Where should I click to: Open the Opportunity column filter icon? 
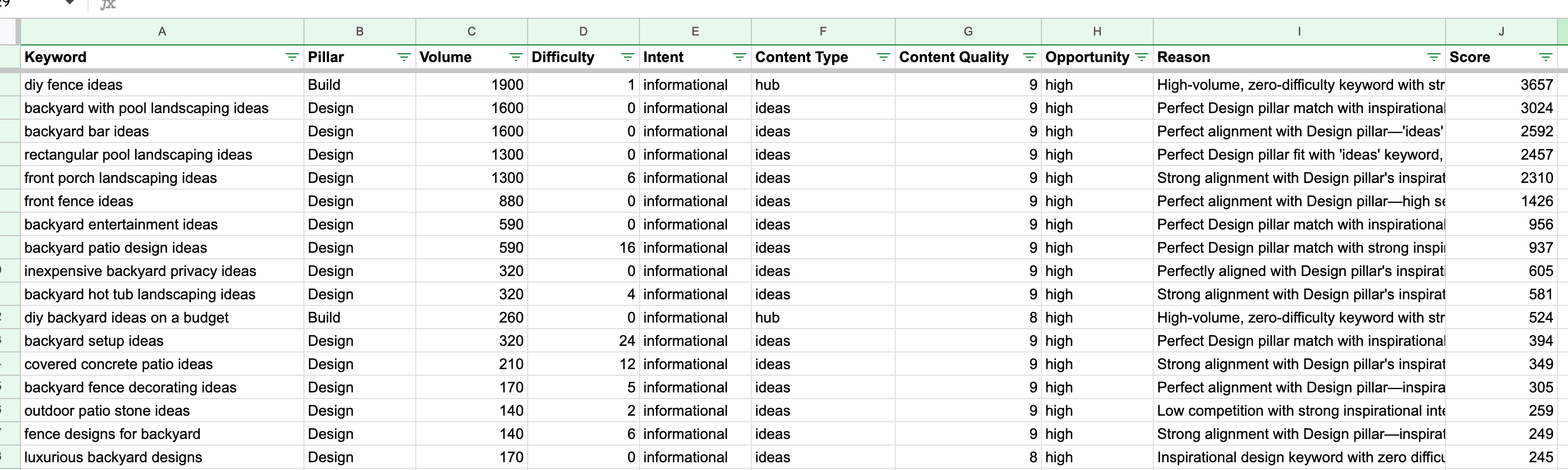(x=1142, y=57)
